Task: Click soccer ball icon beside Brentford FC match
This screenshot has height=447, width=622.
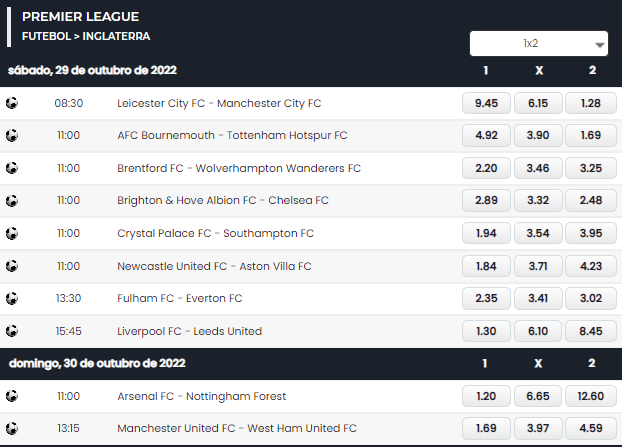Action: (12, 168)
